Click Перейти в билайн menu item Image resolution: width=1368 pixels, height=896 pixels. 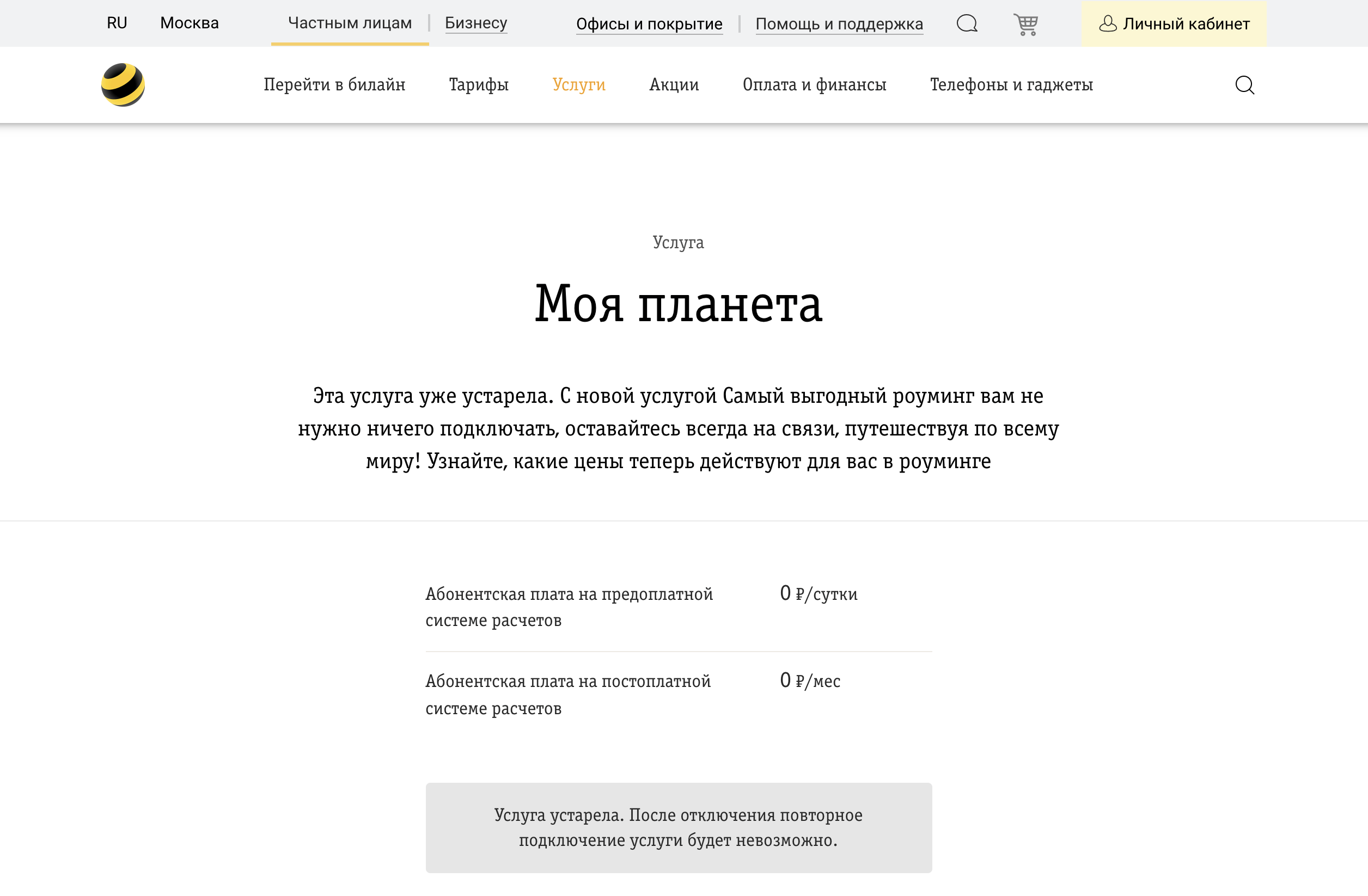point(334,84)
